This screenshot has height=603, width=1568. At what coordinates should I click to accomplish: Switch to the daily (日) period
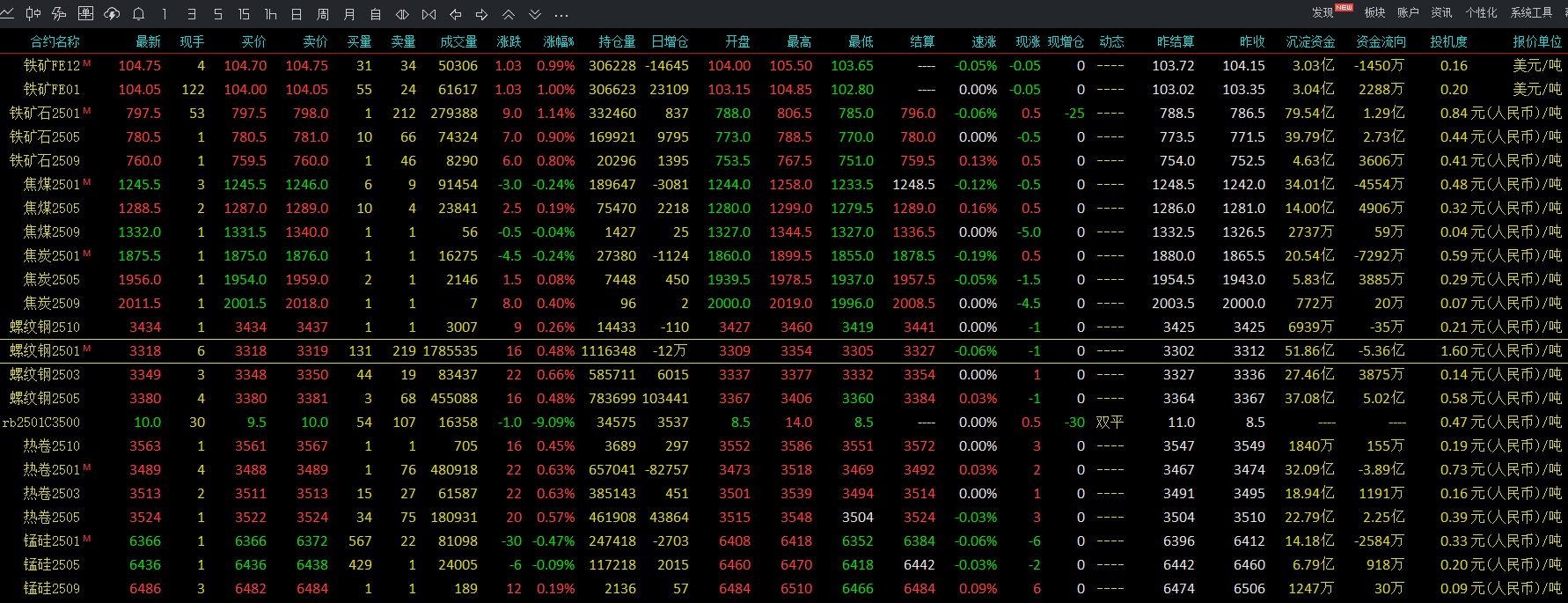(x=297, y=14)
